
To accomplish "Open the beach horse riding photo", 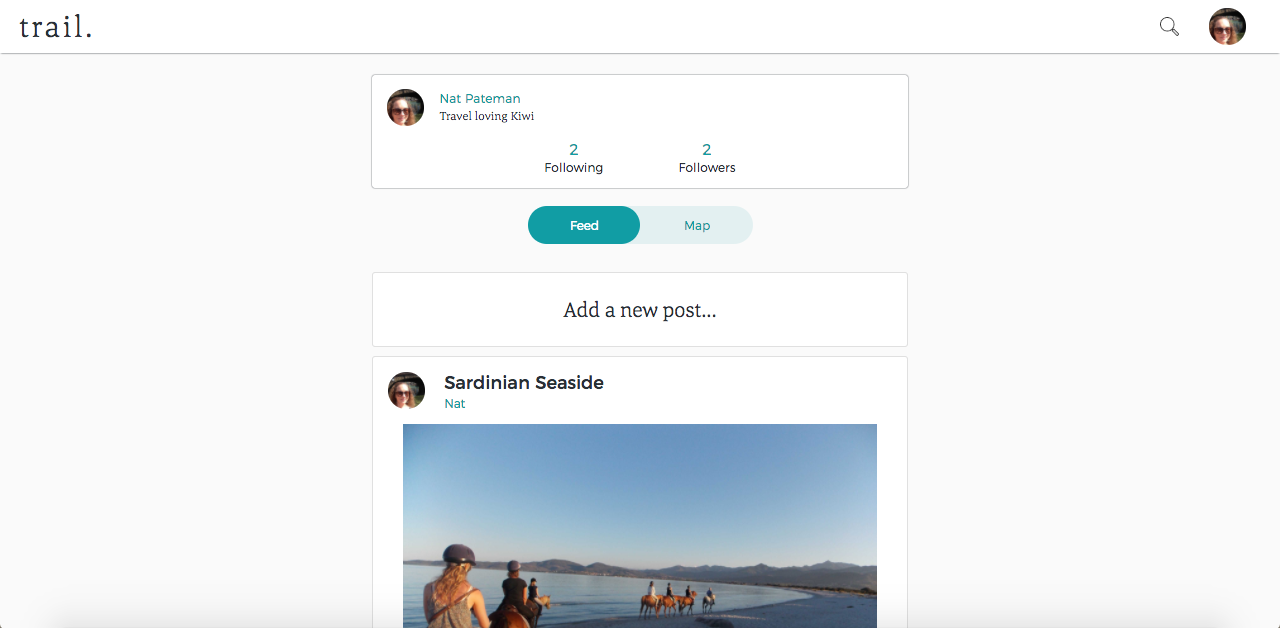I will (640, 526).
